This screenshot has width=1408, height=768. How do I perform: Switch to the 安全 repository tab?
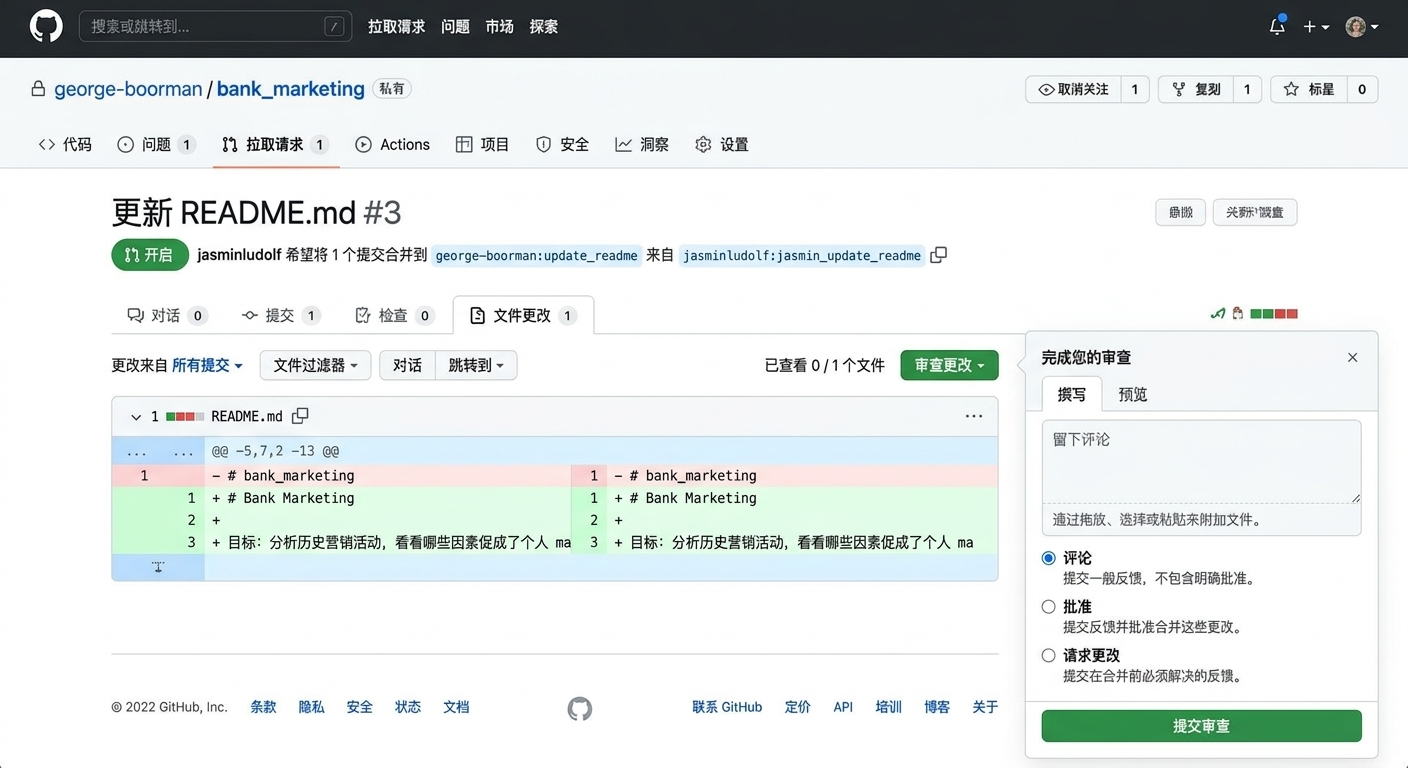(562, 144)
